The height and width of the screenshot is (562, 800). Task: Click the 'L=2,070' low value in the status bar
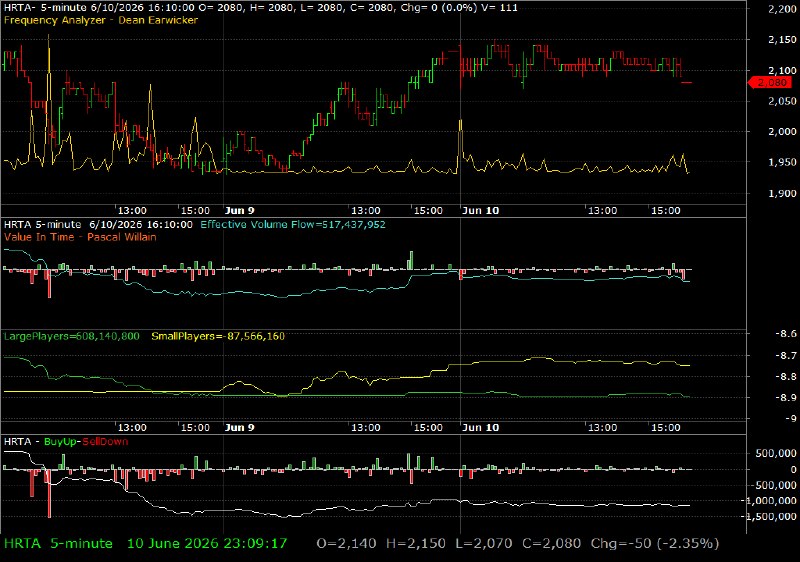click(484, 544)
